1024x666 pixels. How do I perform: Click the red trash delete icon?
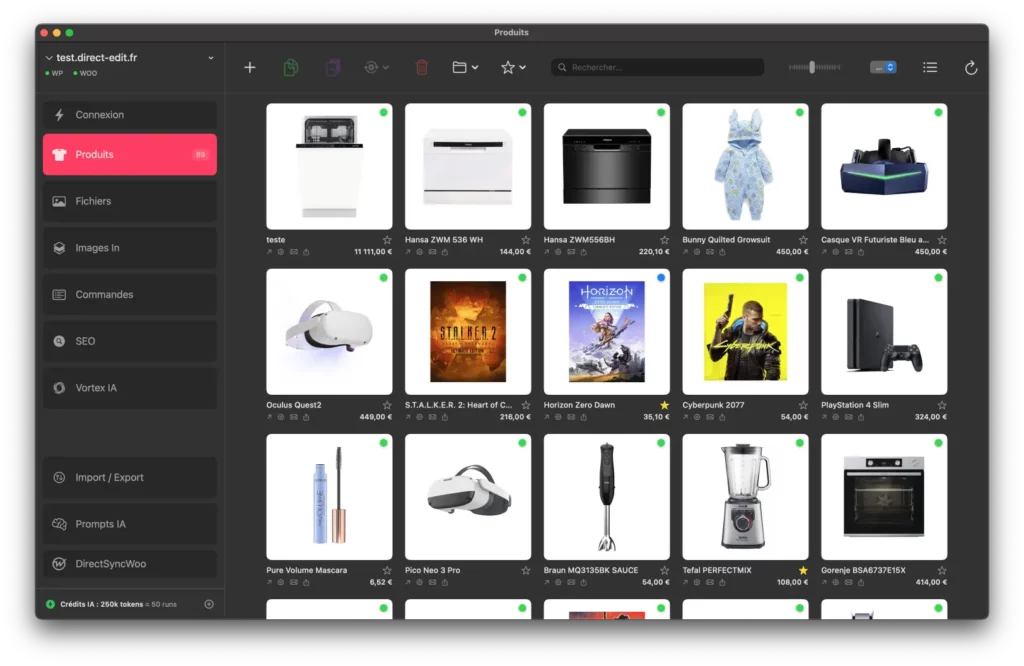coord(422,67)
